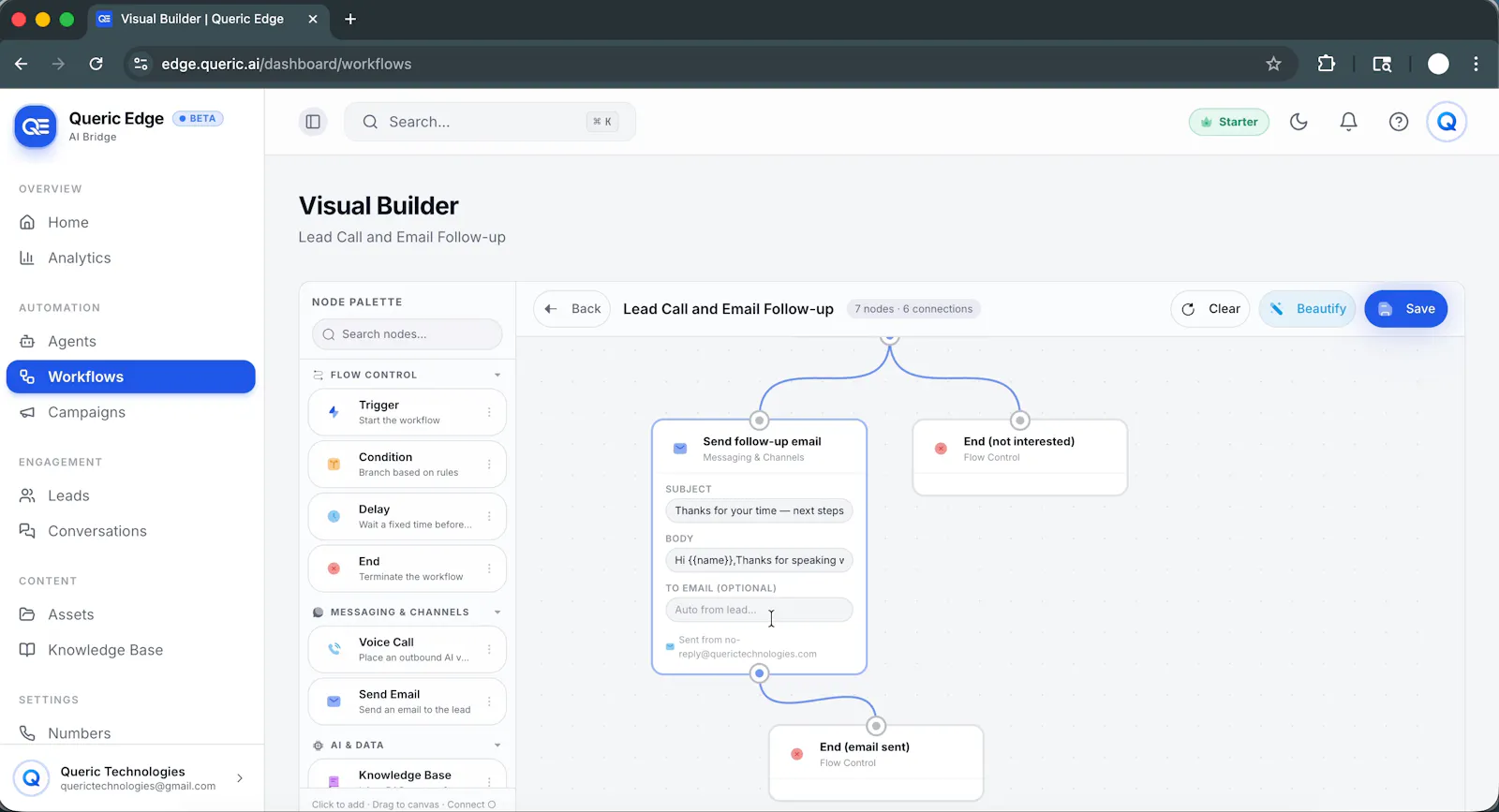Screen dimensions: 1499x812
Task: Open Conversations page
Action: coord(131,531)
